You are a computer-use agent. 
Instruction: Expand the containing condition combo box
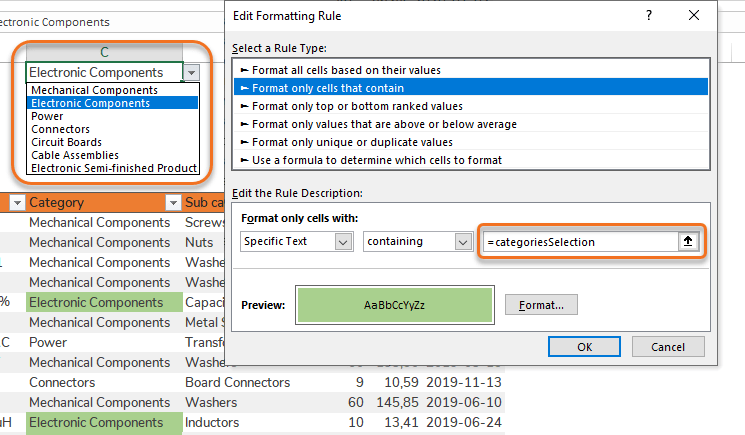tap(462, 242)
